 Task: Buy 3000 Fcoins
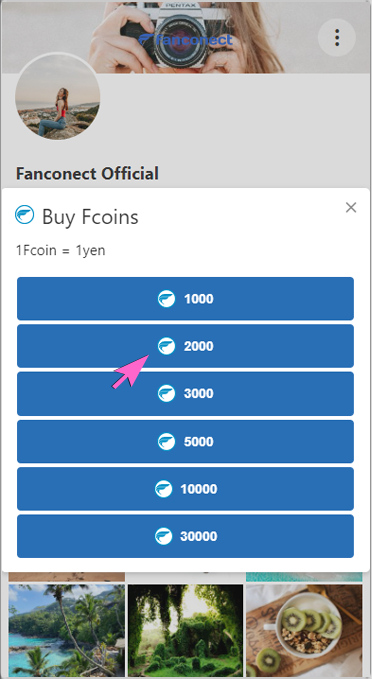(x=185, y=394)
